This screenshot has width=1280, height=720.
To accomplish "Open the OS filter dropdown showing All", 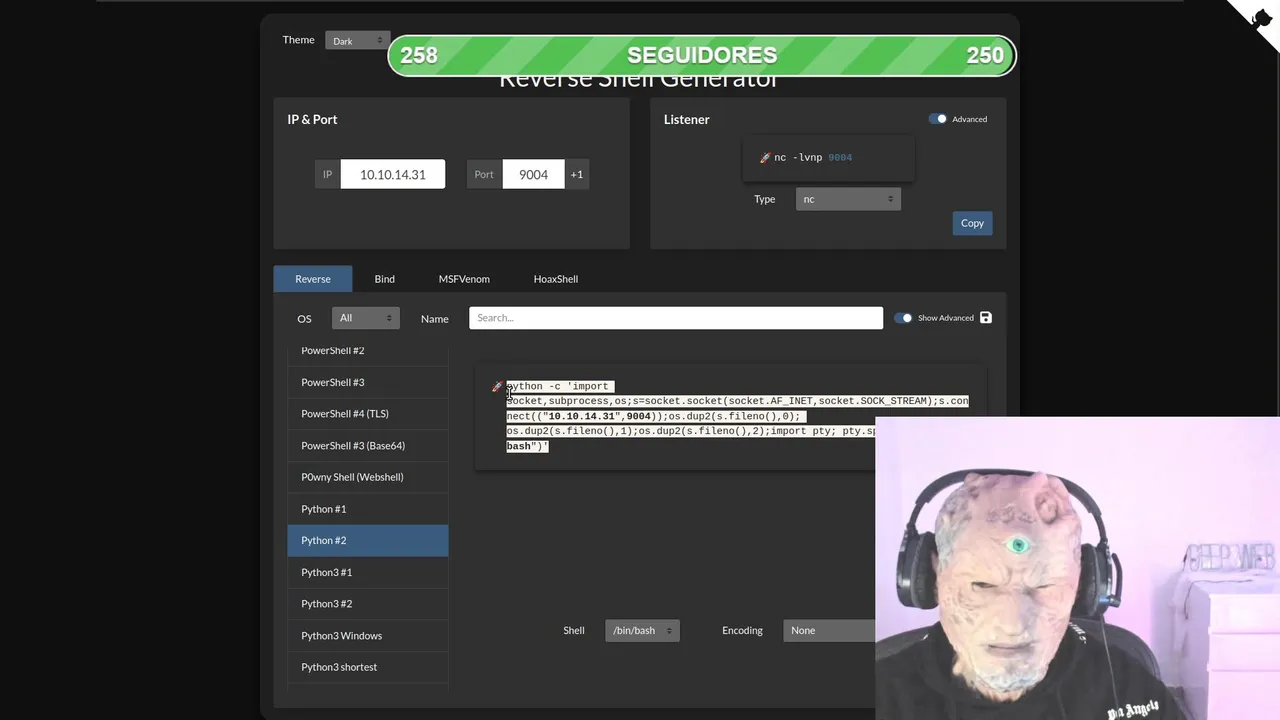I will pos(366,318).
